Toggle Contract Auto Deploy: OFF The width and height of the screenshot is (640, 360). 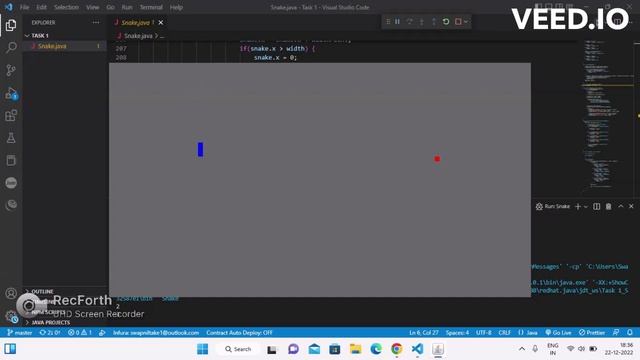(x=239, y=333)
